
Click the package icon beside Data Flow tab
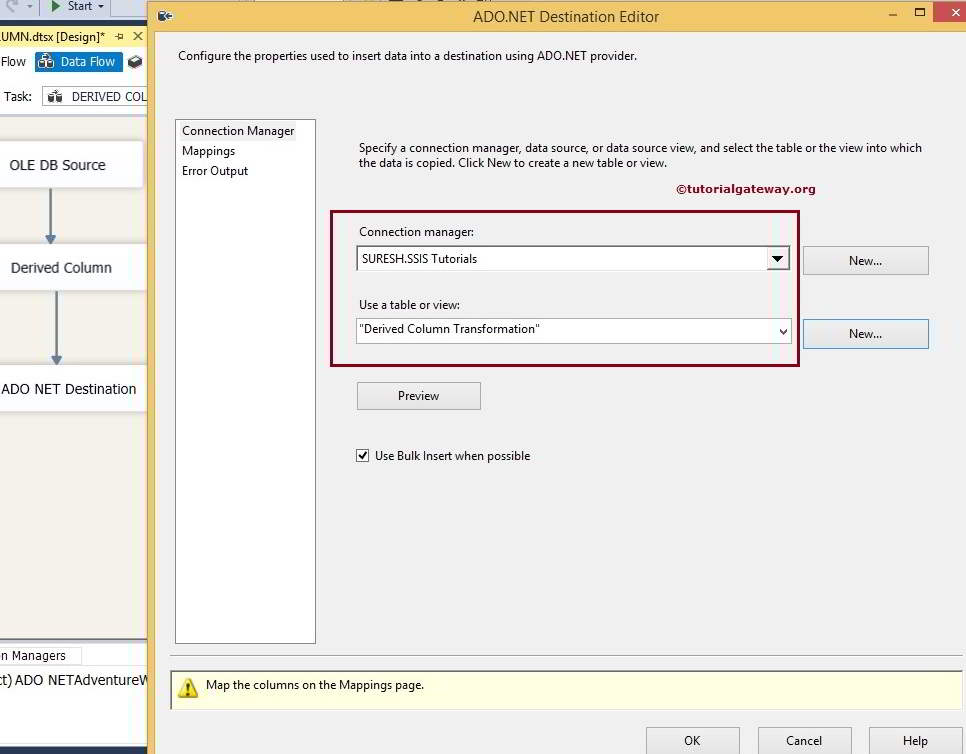[x=135, y=62]
